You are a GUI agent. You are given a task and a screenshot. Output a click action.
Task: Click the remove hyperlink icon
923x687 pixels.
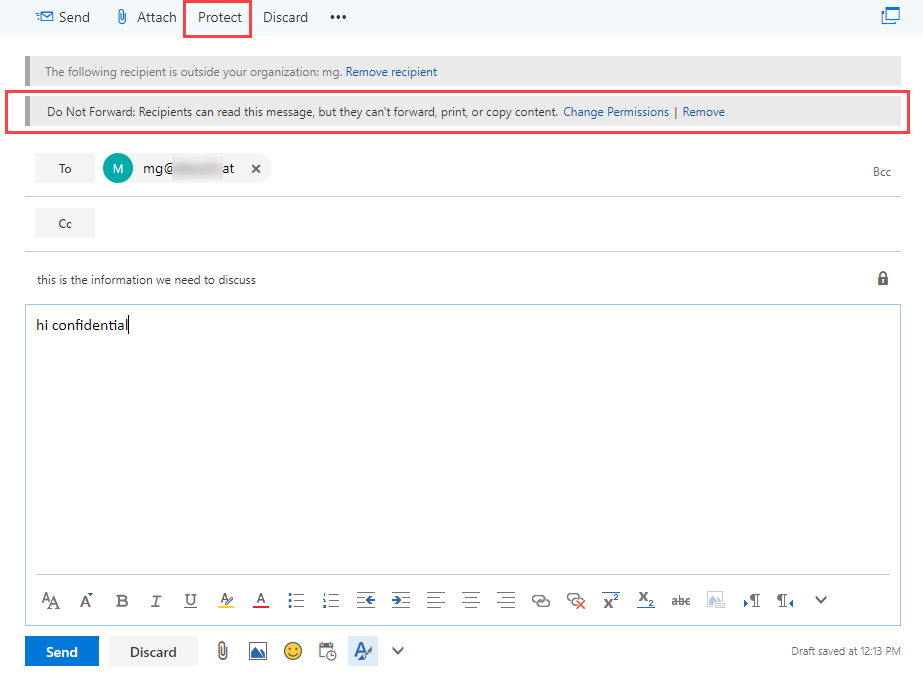[576, 600]
